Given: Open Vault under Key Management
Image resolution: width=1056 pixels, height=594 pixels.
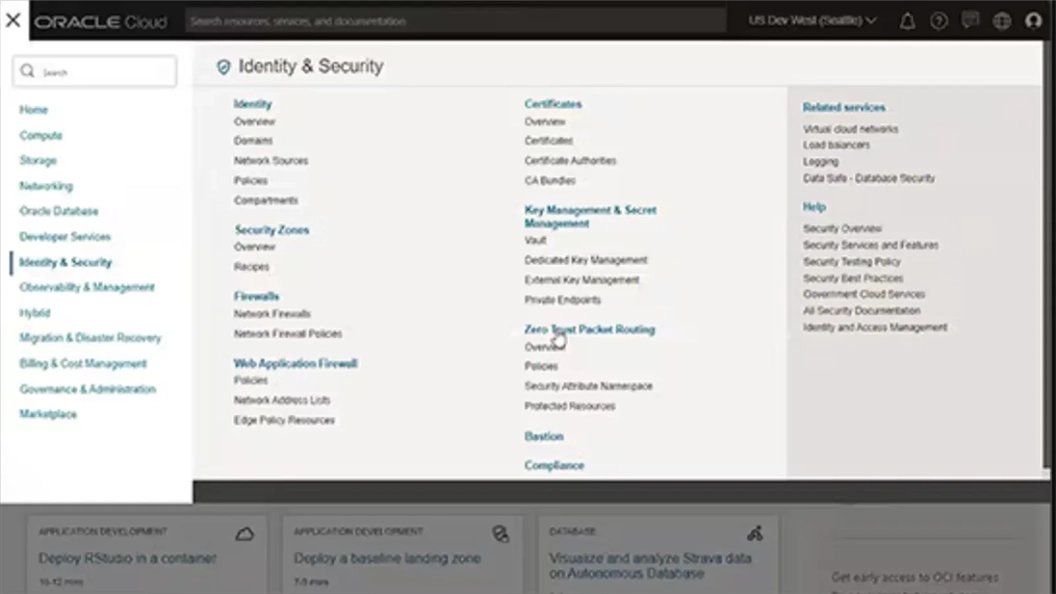Looking at the screenshot, I should (x=535, y=240).
